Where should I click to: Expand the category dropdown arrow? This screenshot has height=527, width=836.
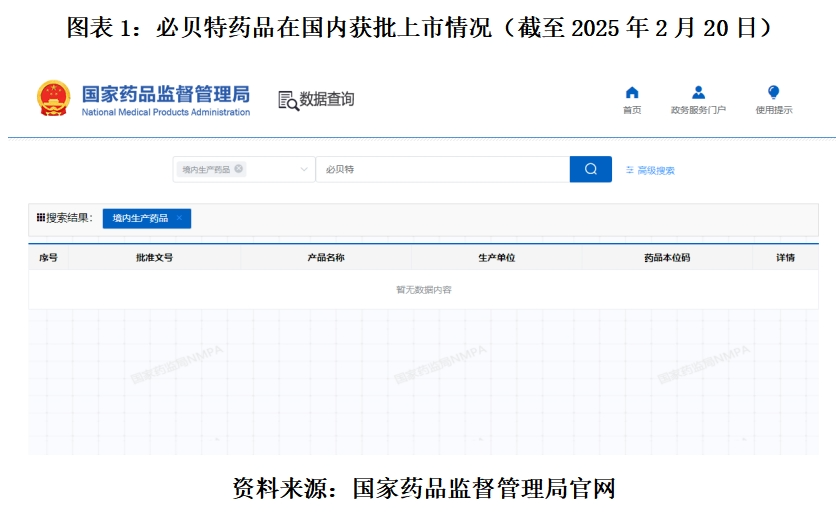304,169
